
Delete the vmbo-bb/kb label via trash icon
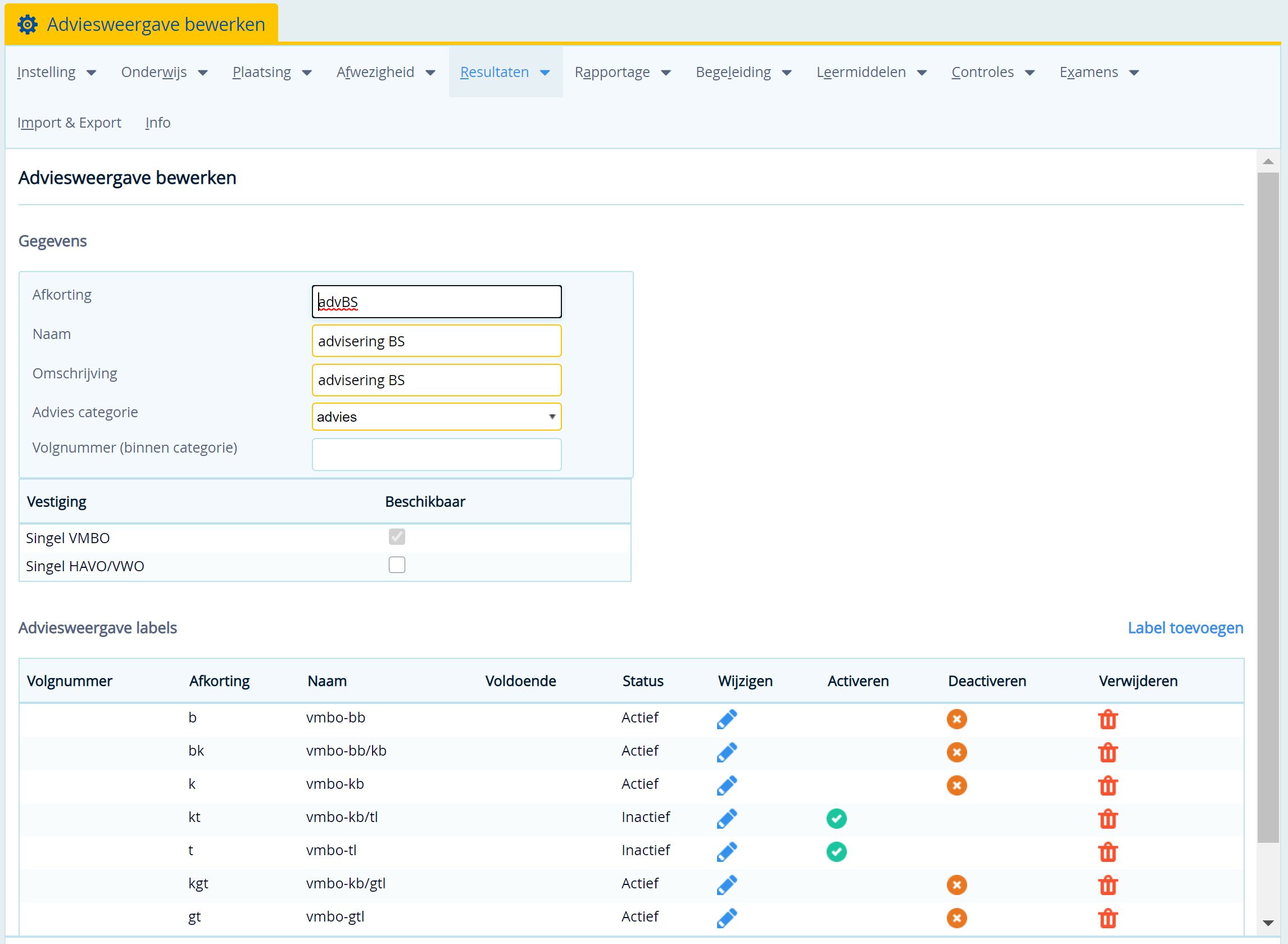1108,753
